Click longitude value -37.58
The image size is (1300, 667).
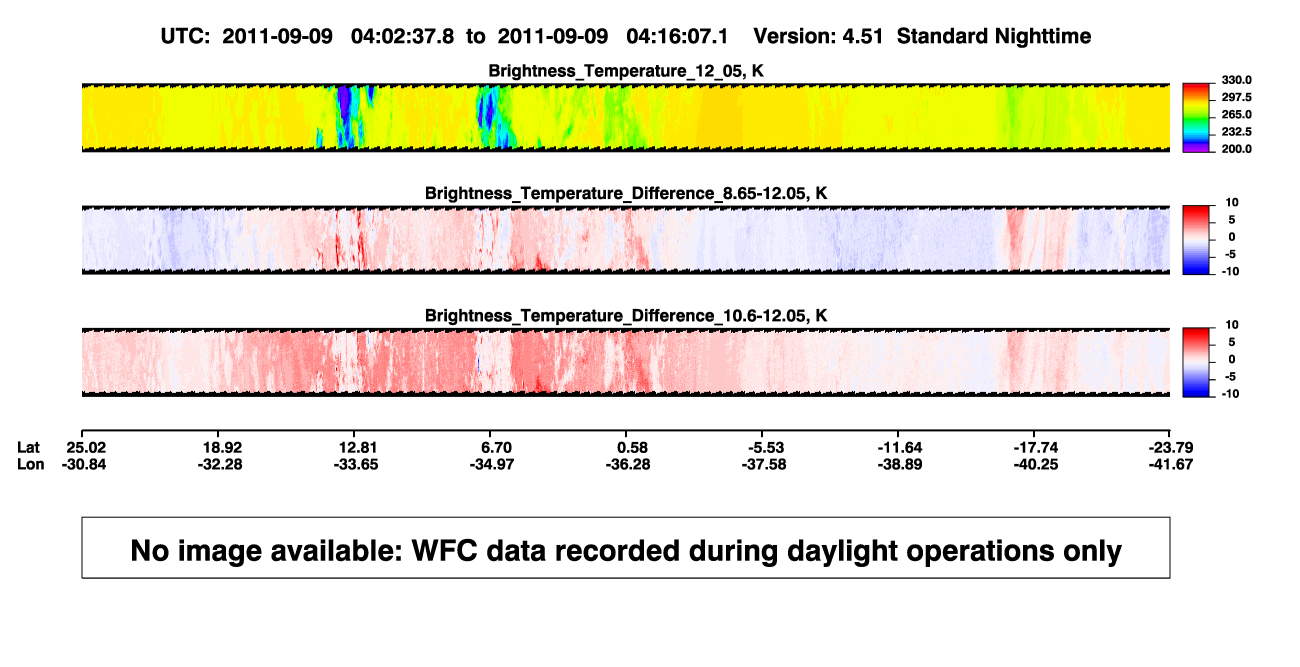763,464
